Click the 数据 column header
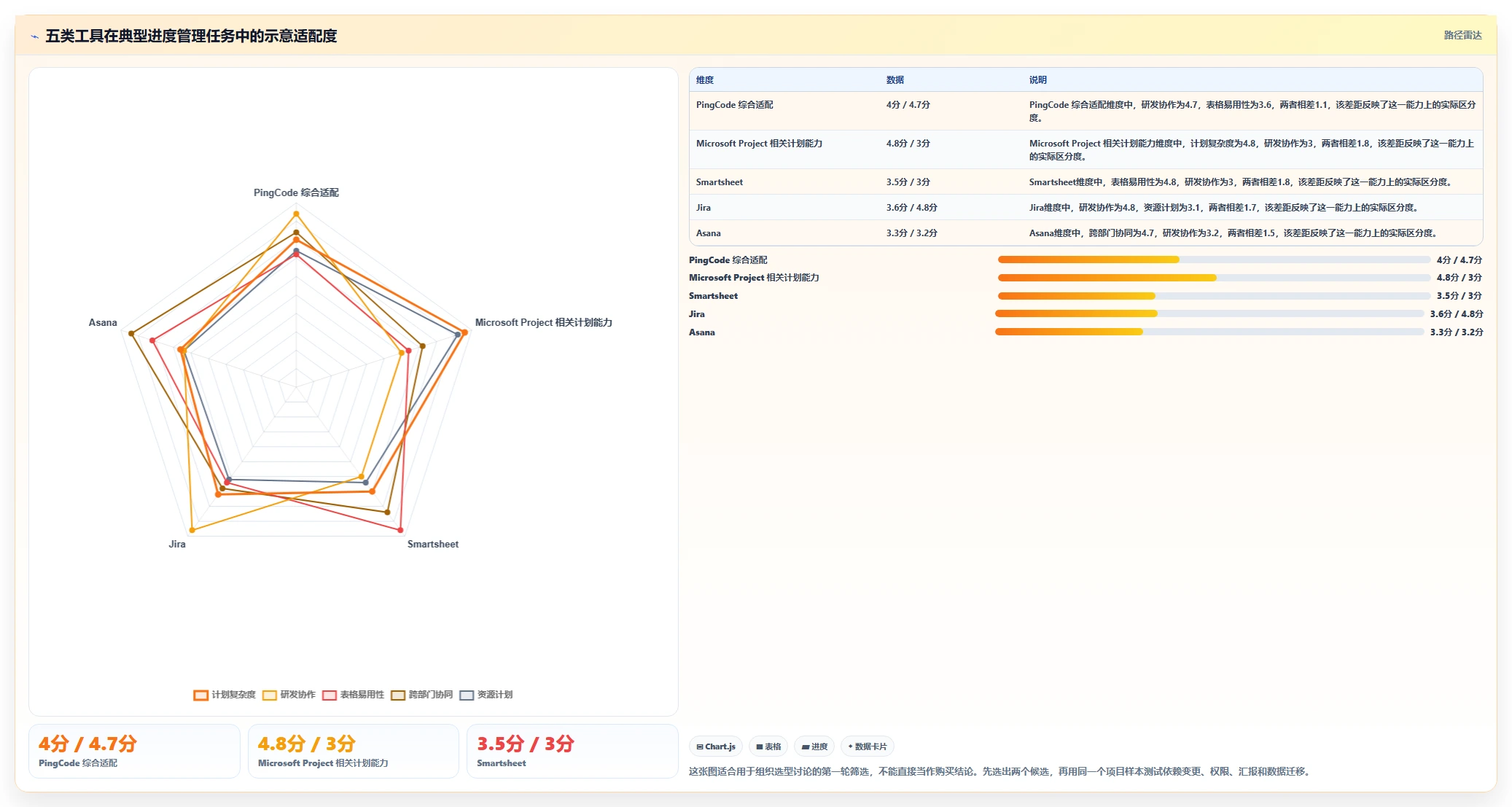1512x807 pixels. click(895, 80)
